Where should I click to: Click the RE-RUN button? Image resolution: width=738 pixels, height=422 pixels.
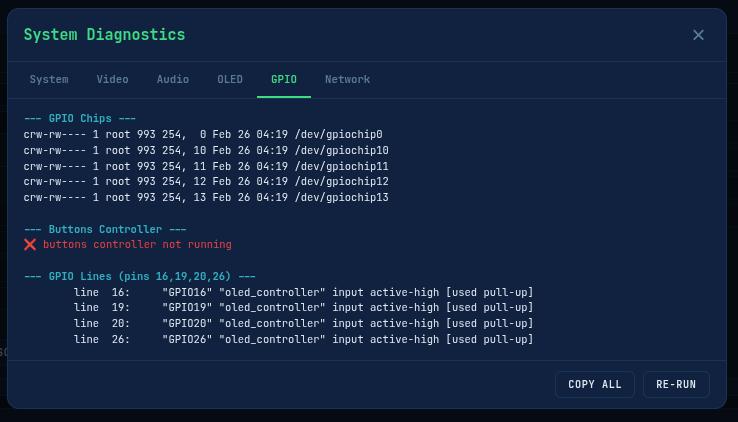click(x=676, y=384)
